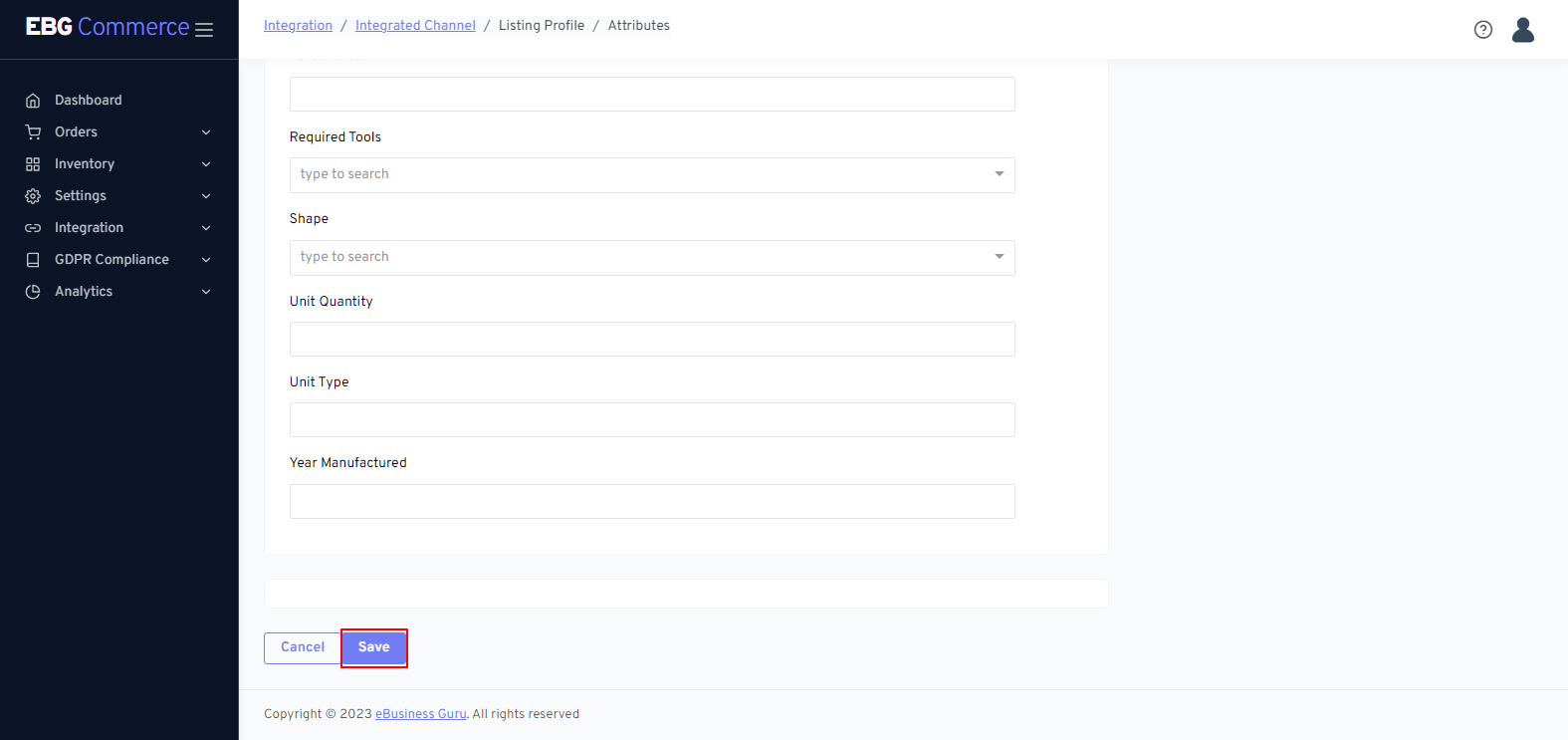Click into the Year Manufactured field
The width and height of the screenshot is (1568, 740).
651,502
